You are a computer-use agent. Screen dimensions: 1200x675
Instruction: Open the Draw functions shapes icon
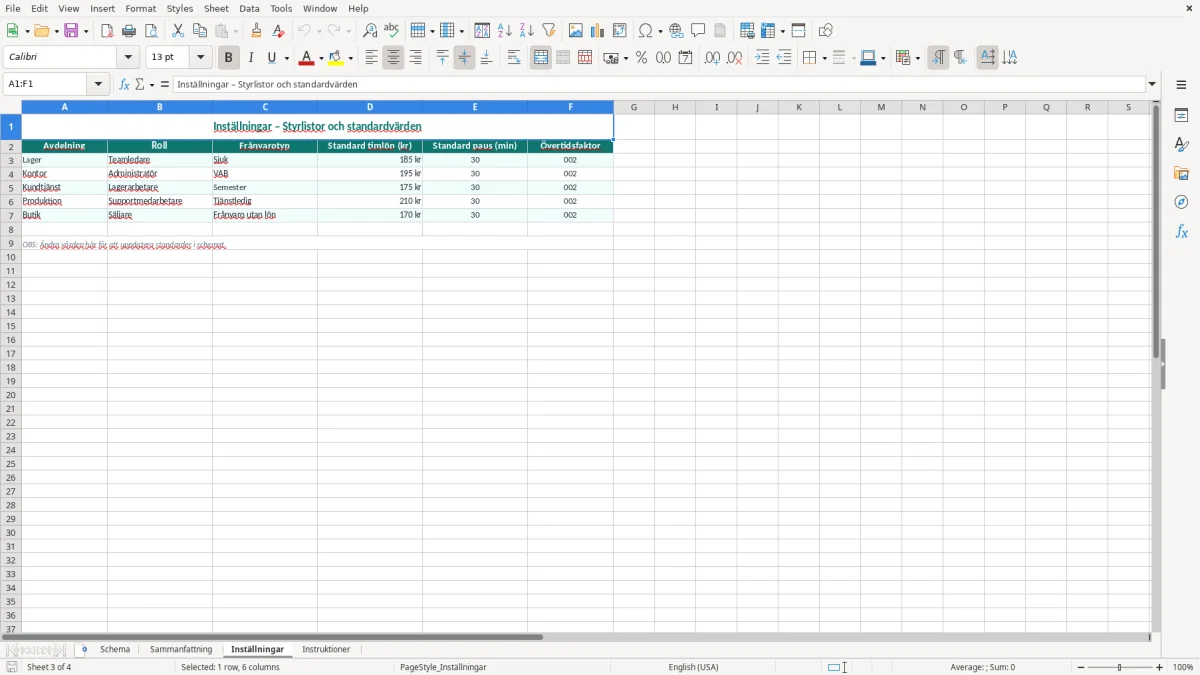pos(825,31)
